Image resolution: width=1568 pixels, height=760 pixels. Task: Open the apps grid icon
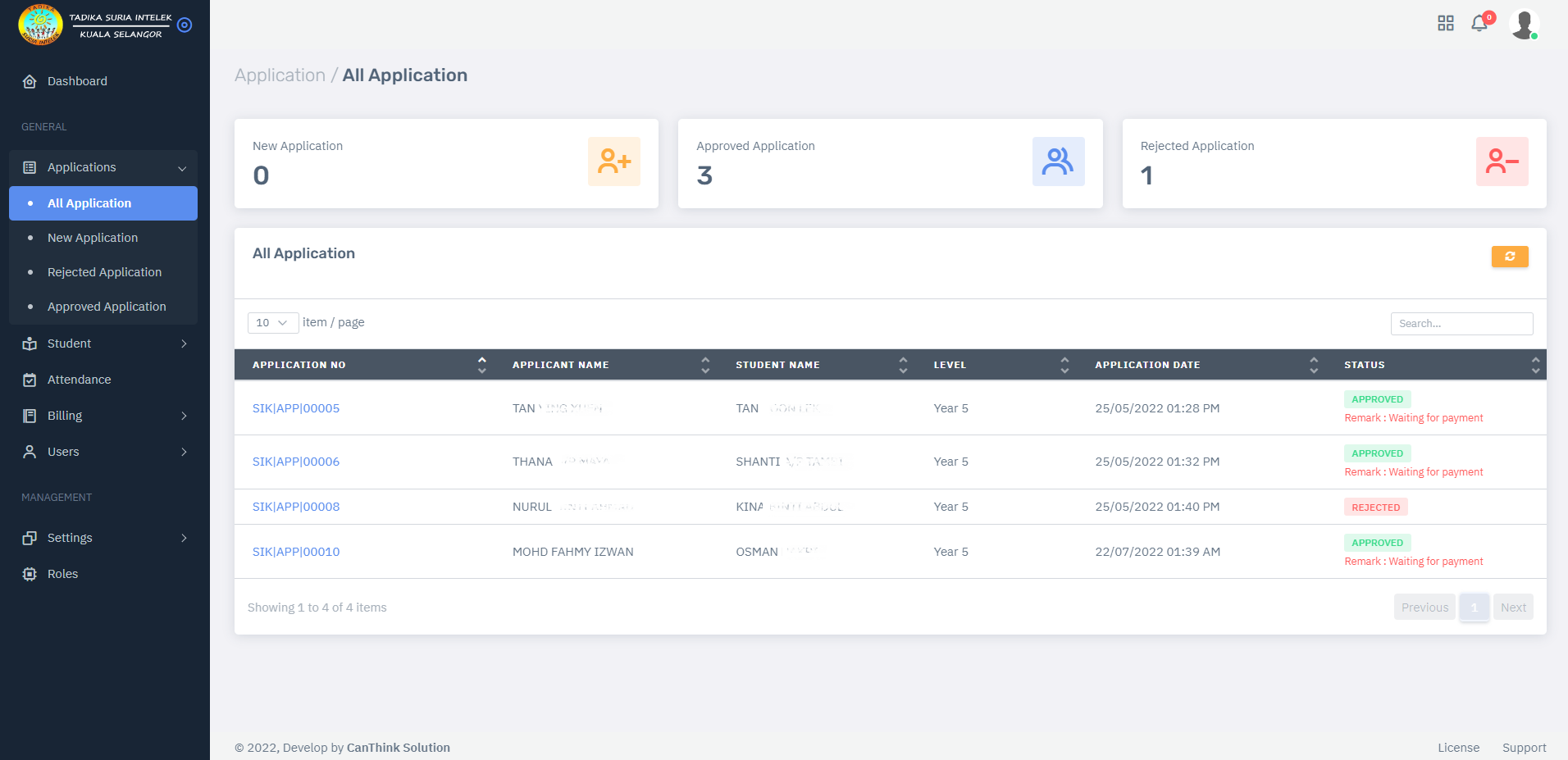[1445, 23]
